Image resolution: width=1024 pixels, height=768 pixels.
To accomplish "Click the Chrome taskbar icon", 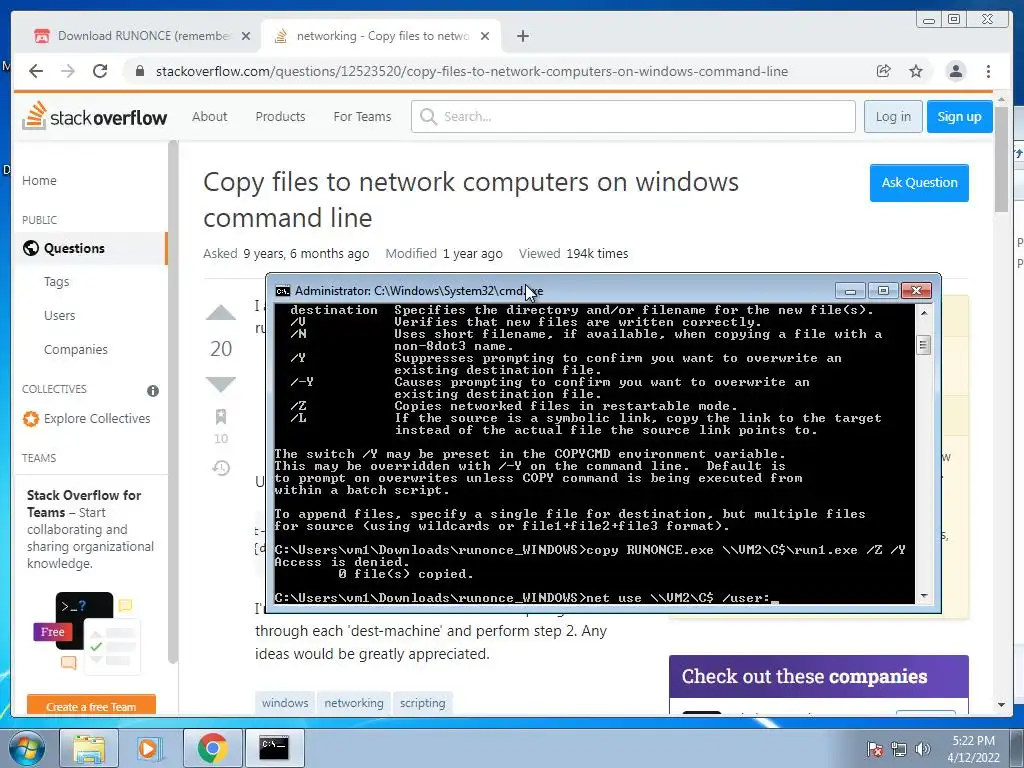I will 212,748.
